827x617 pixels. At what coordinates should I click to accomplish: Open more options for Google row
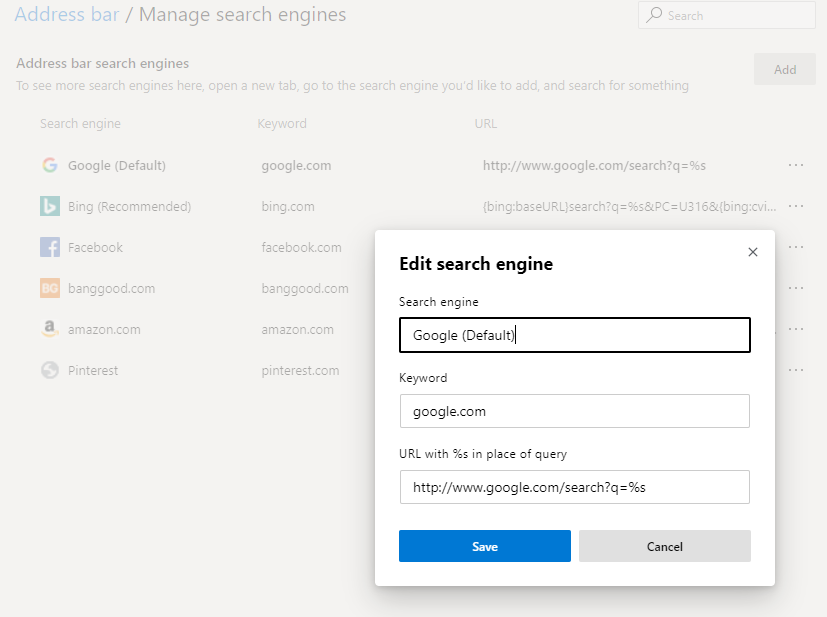(x=795, y=165)
